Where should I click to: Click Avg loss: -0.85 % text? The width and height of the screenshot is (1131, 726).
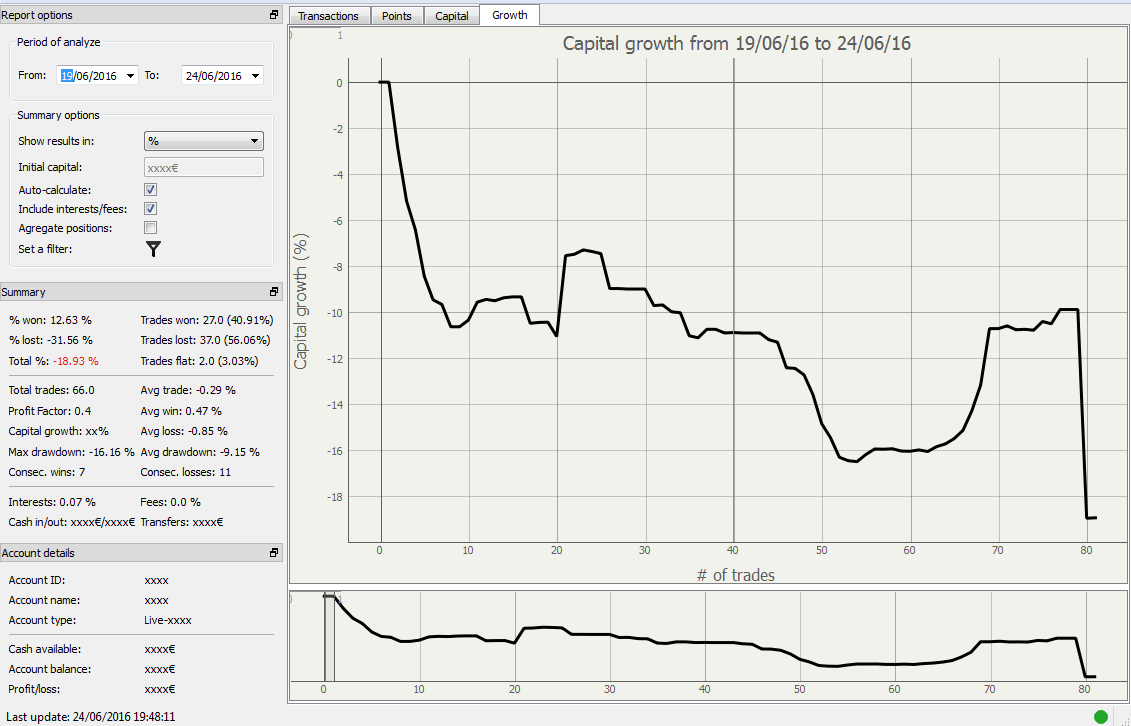point(184,431)
